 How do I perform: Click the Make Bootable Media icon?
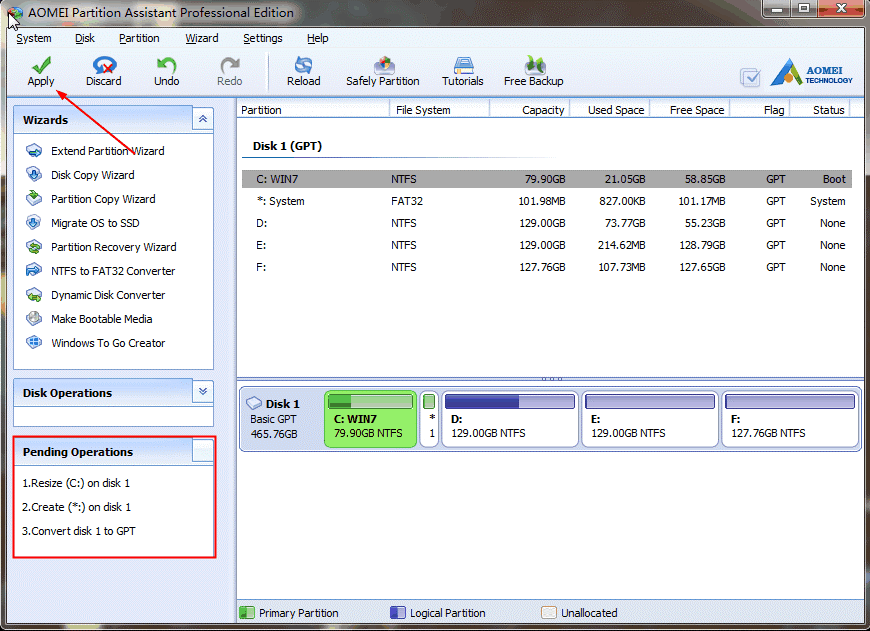[34, 319]
